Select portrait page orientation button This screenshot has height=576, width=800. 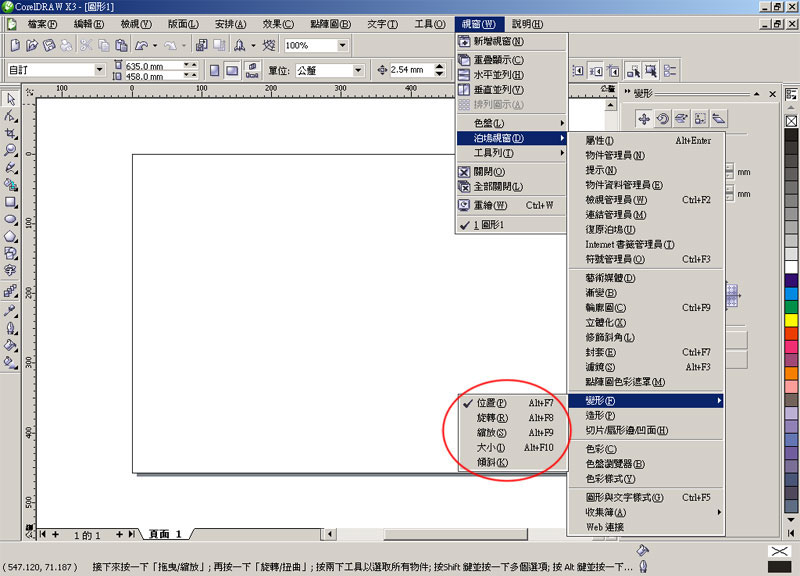(215, 70)
